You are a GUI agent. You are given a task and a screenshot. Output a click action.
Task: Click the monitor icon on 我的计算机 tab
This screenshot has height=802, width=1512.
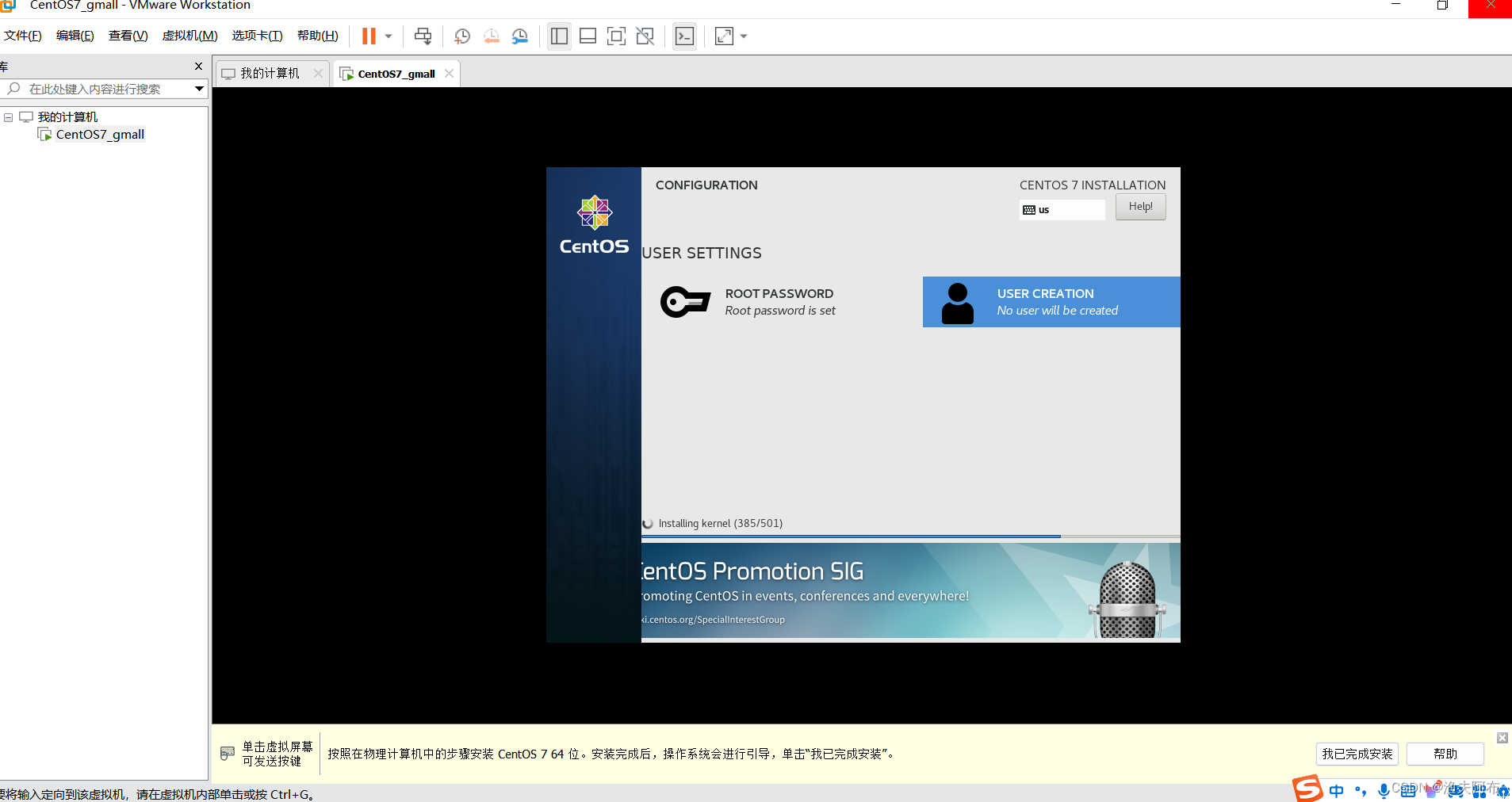tap(228, 74)
